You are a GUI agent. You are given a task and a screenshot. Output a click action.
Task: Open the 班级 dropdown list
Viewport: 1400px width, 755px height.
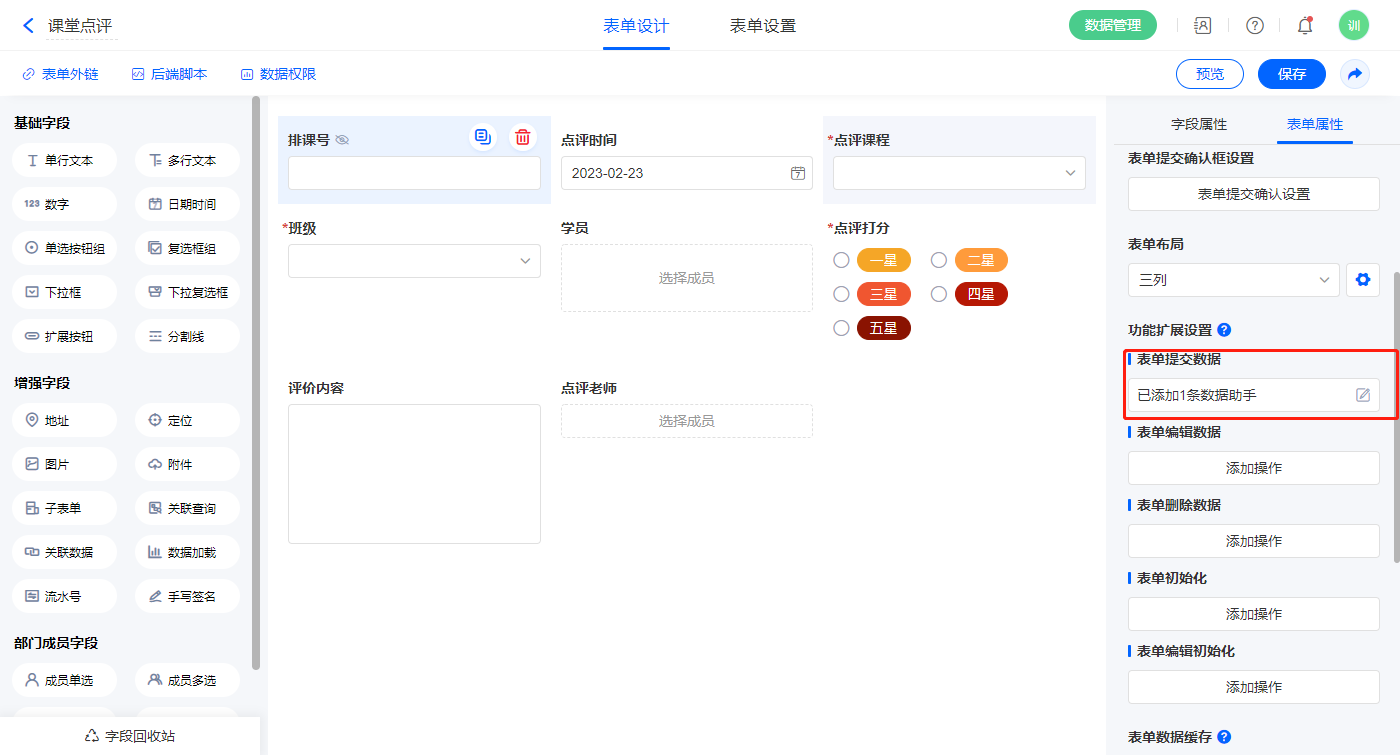[x=414, y=261]
